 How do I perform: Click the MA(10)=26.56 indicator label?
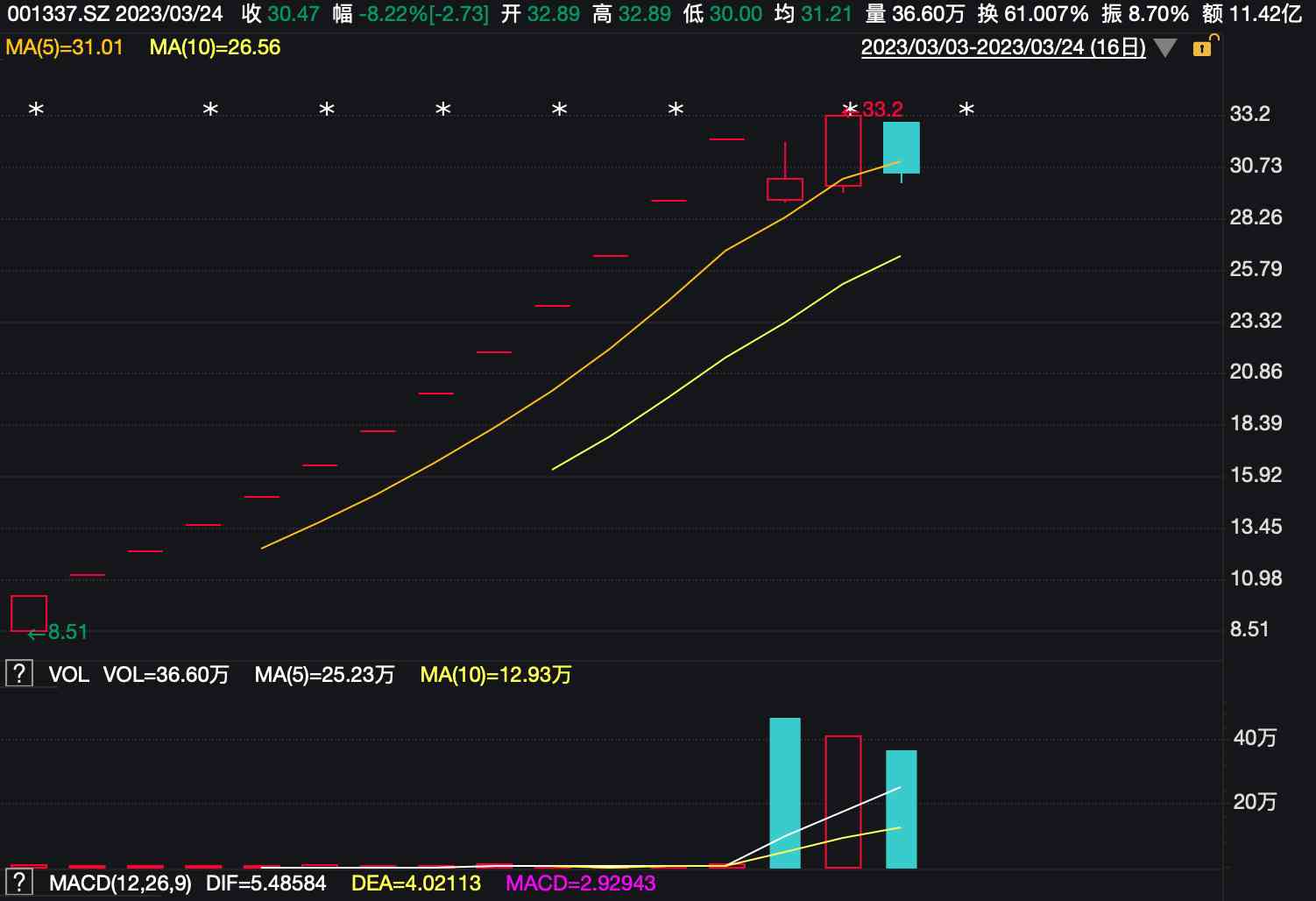pos(215,47)
